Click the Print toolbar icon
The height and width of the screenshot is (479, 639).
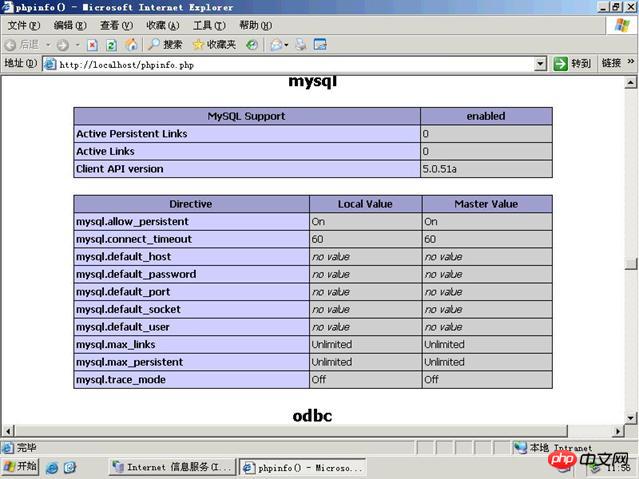pyautogui.click(x=301, y=44)
